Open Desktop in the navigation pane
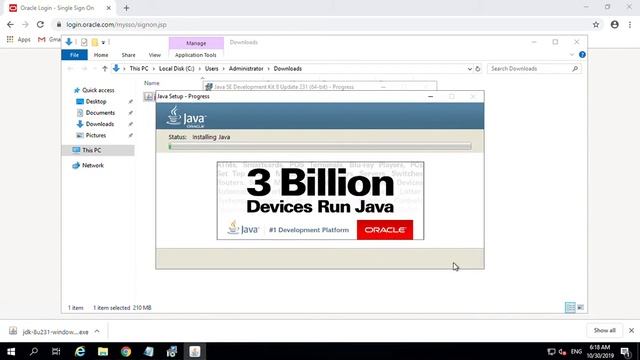640x360 pixels. pos(96,101)
